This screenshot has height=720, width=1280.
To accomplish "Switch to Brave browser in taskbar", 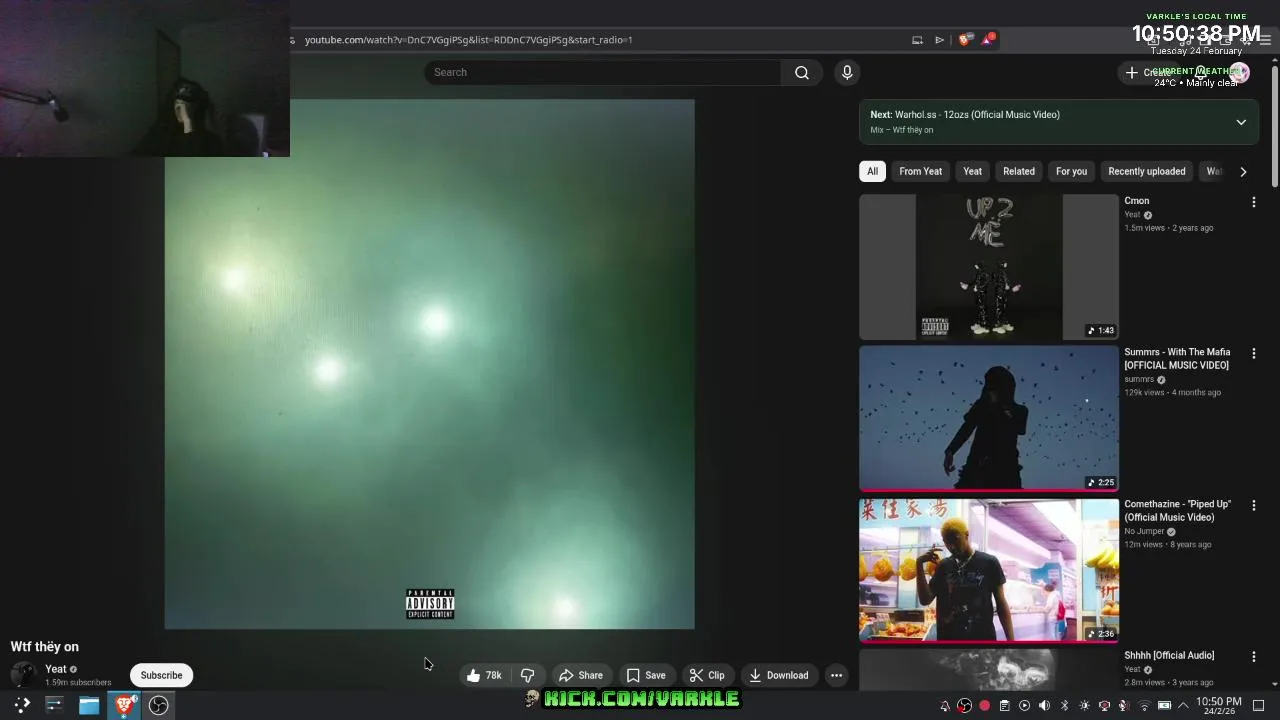I will [x=124, y=705].
